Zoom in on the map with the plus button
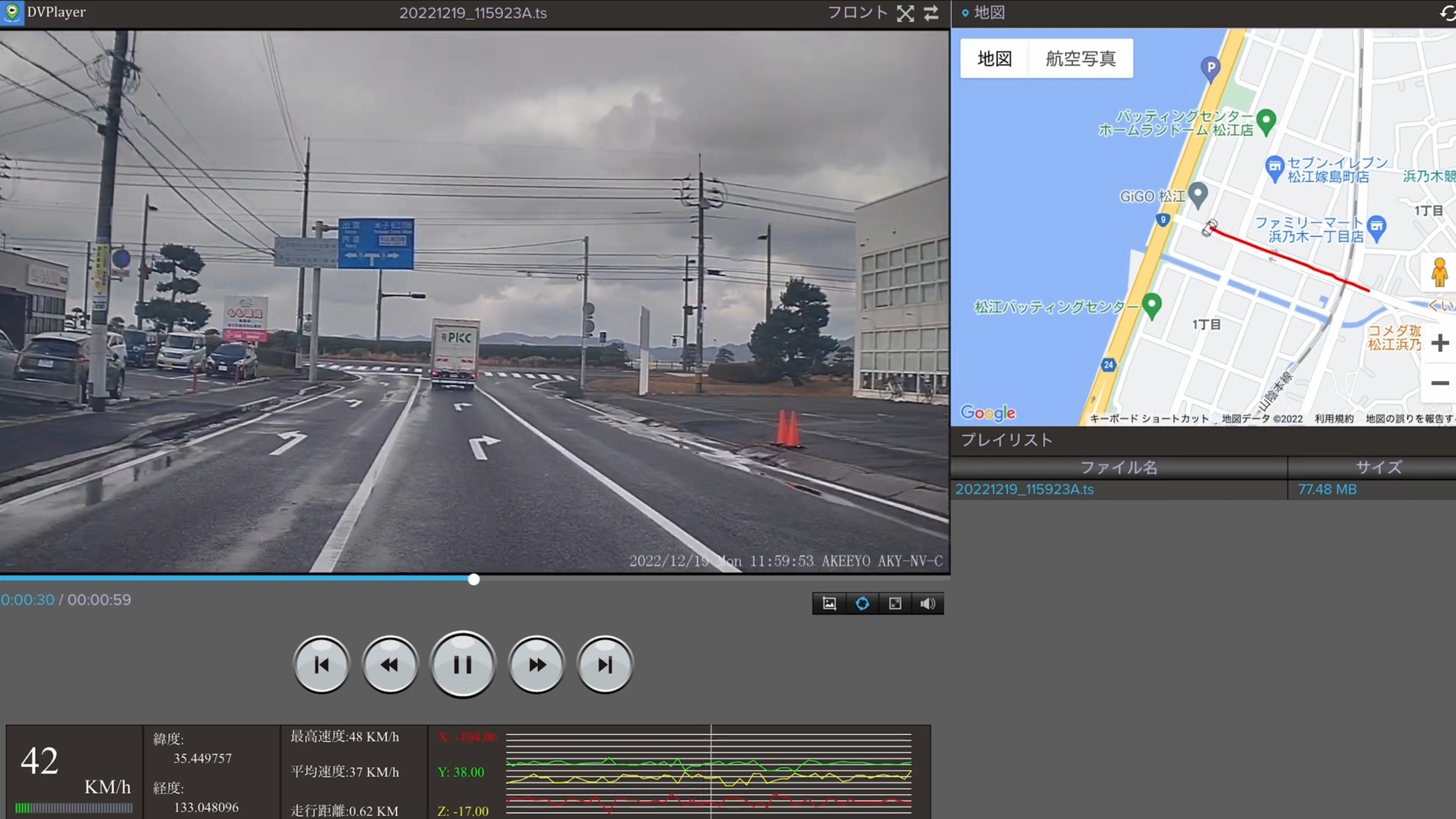1456x819 pixels. point(1440,342)
